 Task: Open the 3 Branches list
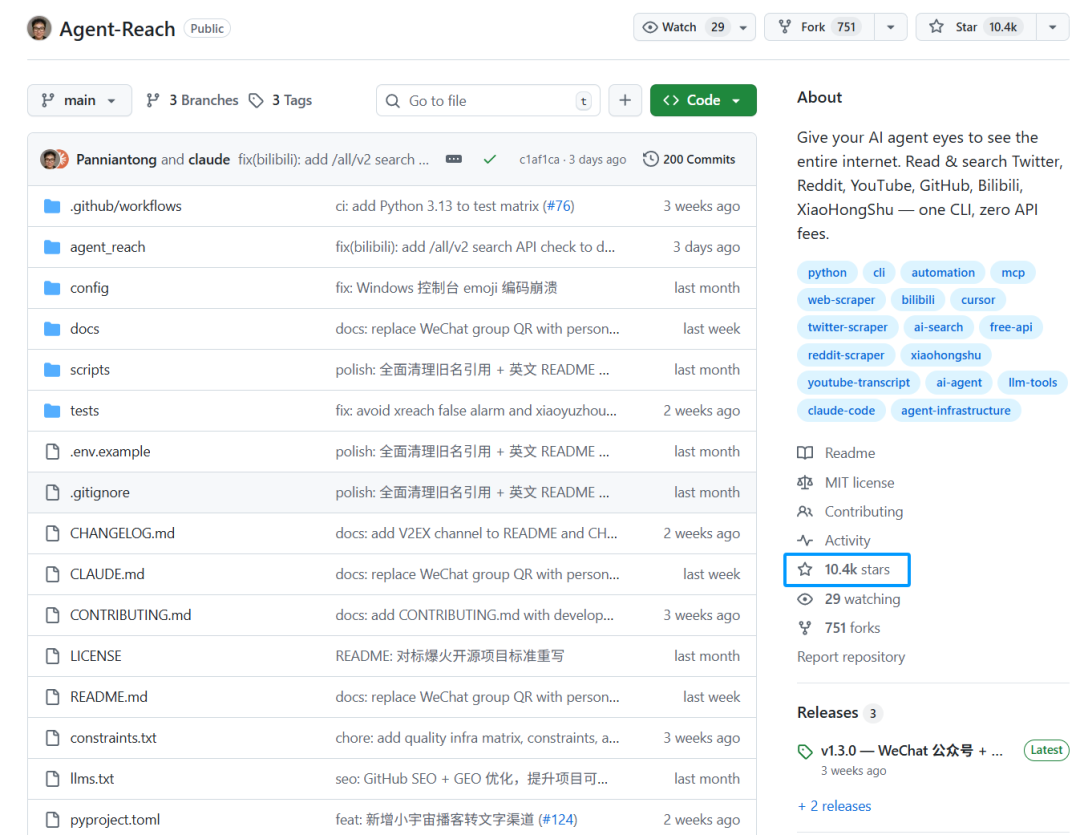pos(192,100)
